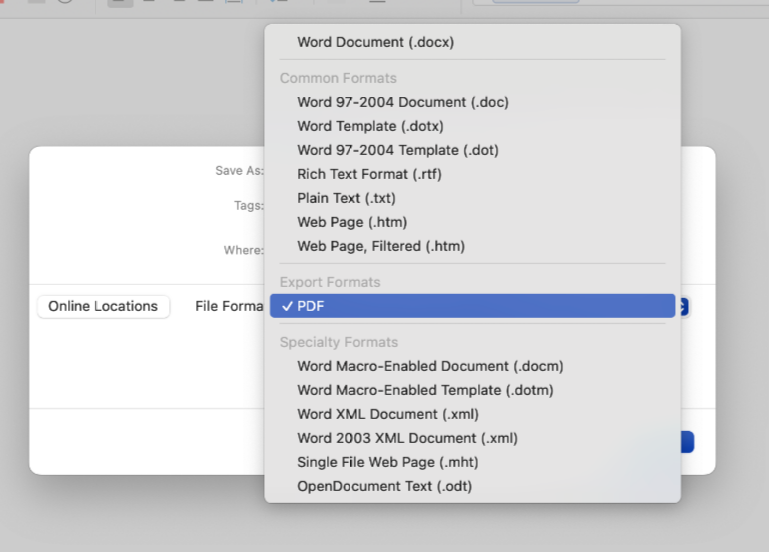
Task: Select Web Page, Filtered (.htm)
Action: pos(472,246)
